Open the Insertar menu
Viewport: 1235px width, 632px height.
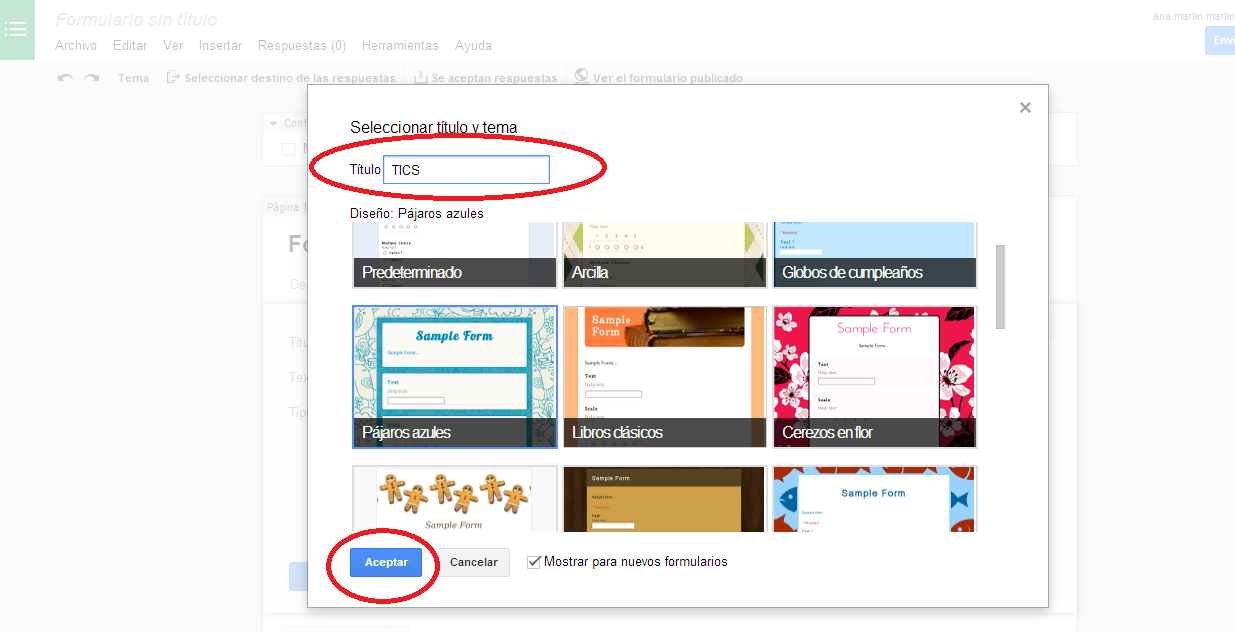pos(220,46)
